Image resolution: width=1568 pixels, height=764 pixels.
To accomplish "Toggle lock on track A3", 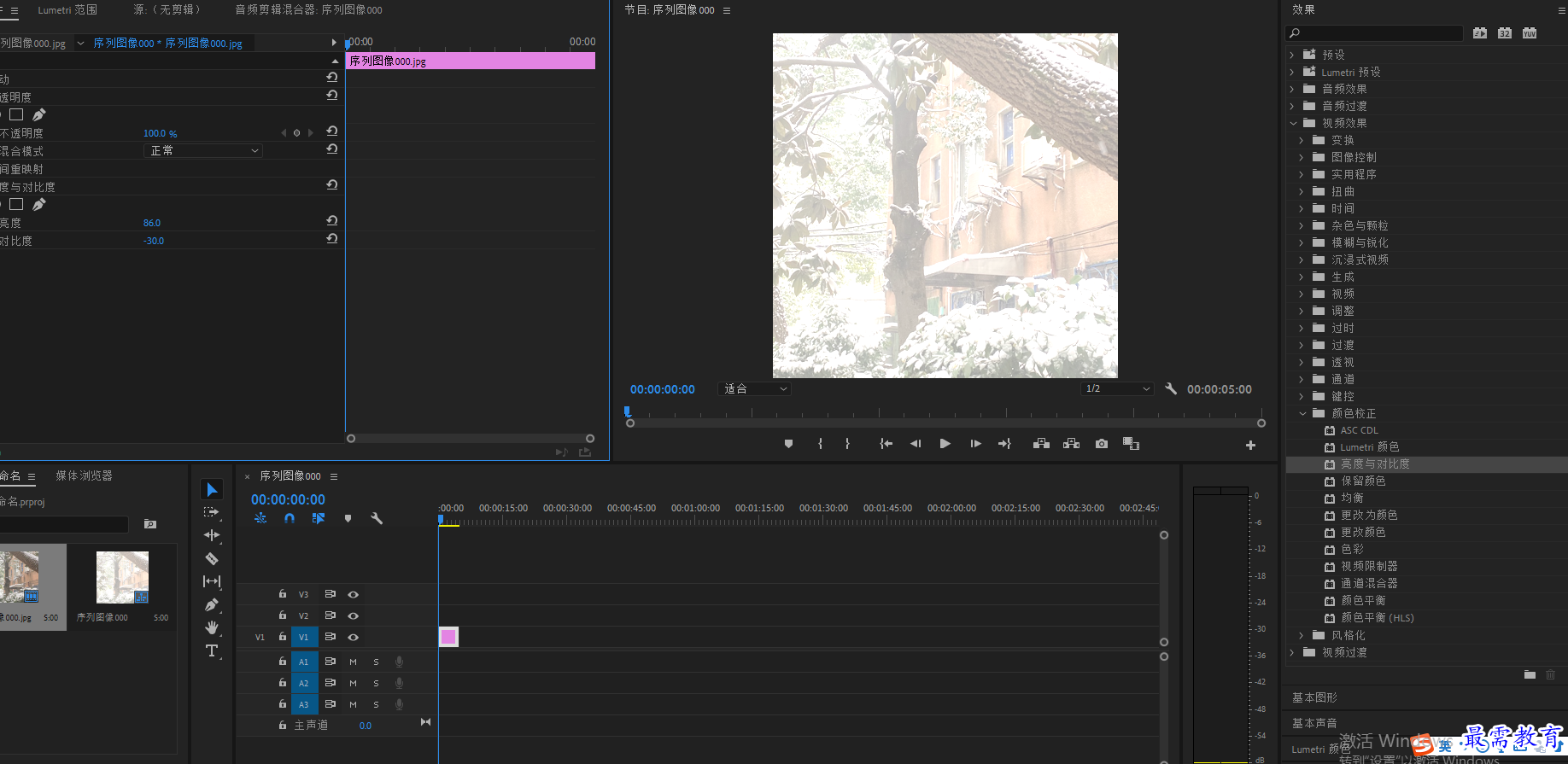I will (283, 703).
